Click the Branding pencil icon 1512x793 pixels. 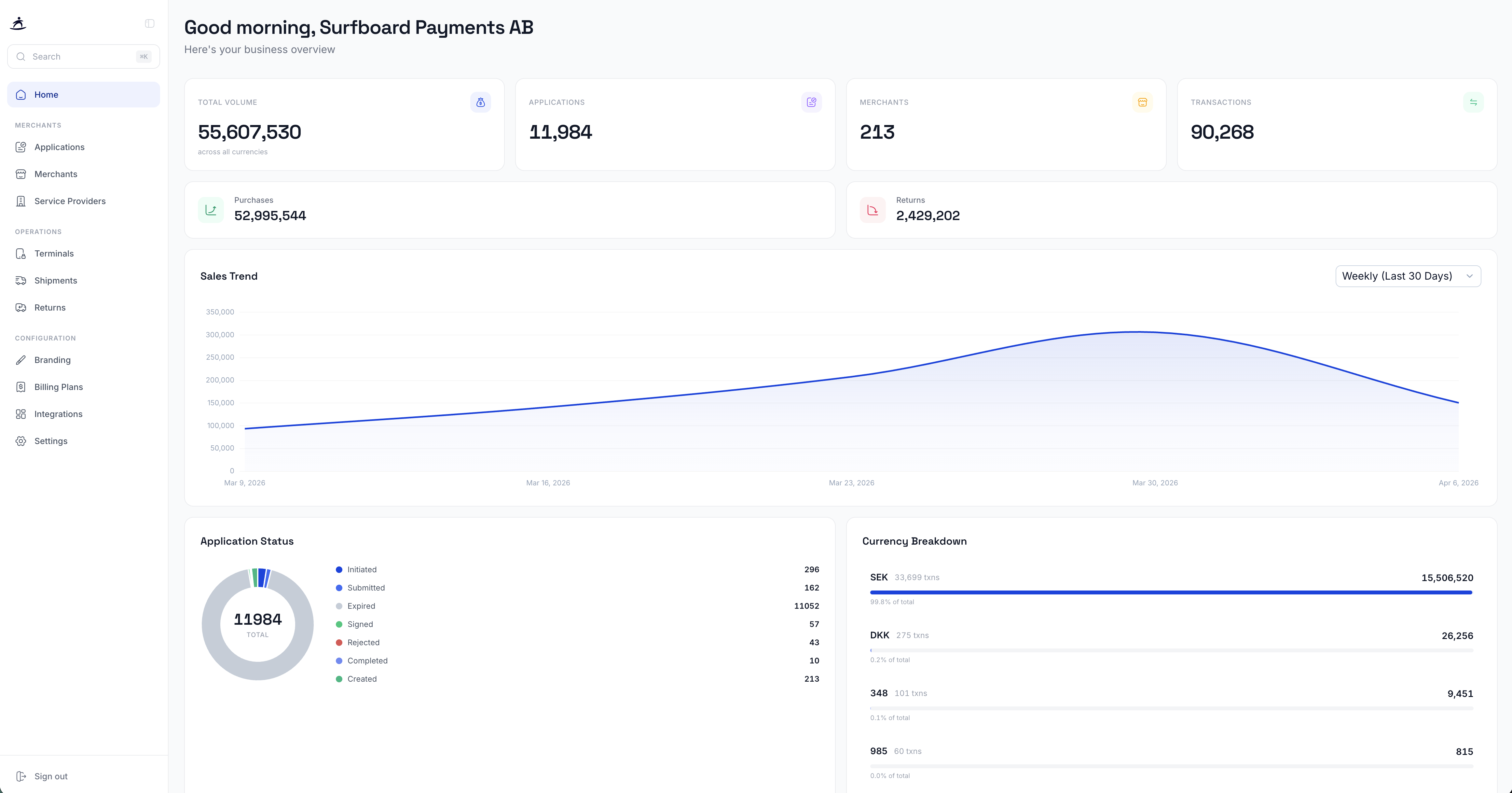click(x=21, y=360)
